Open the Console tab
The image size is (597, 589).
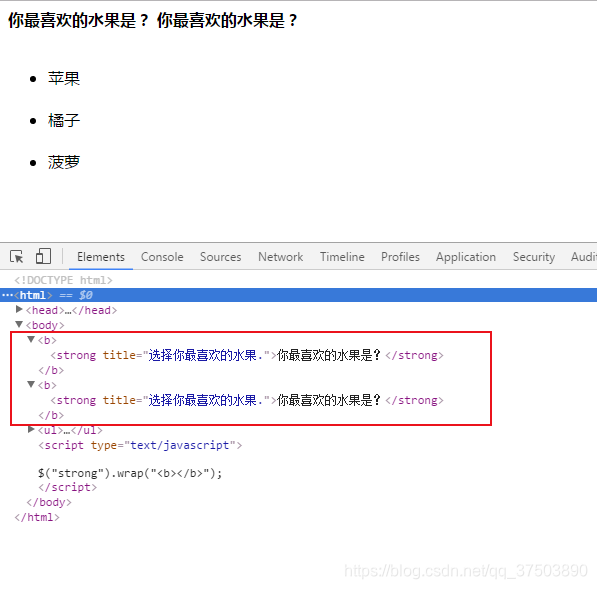tap(162, 257)
